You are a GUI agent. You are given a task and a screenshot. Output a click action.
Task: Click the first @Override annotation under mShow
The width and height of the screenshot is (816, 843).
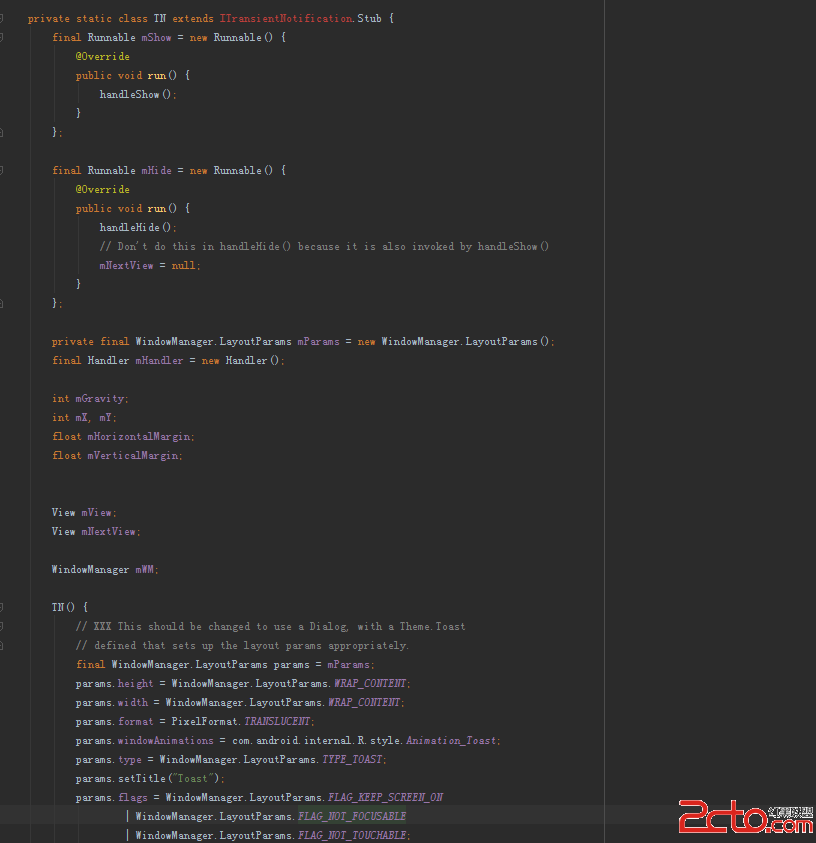point(103,56)
